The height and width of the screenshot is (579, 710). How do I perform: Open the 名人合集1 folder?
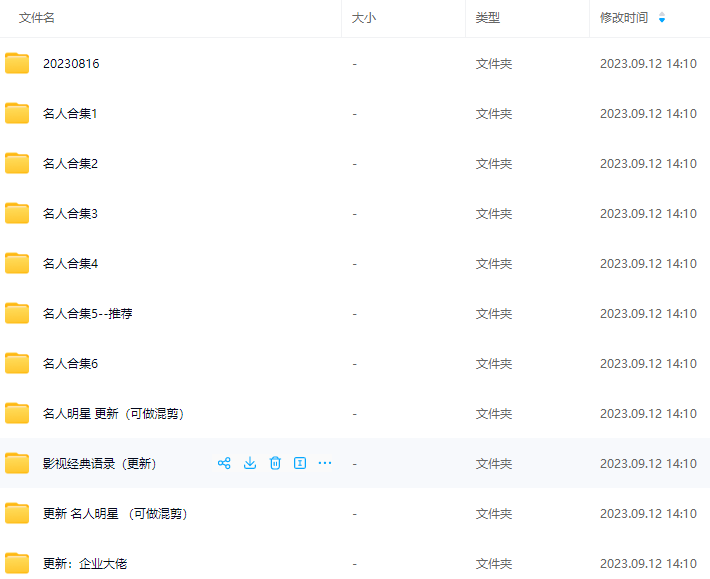point(70,114)
